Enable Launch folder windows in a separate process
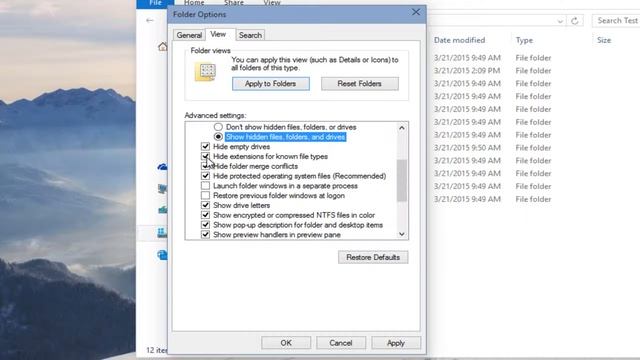Image resolution: width=640 pixels, height=360 pixels. 205,186
